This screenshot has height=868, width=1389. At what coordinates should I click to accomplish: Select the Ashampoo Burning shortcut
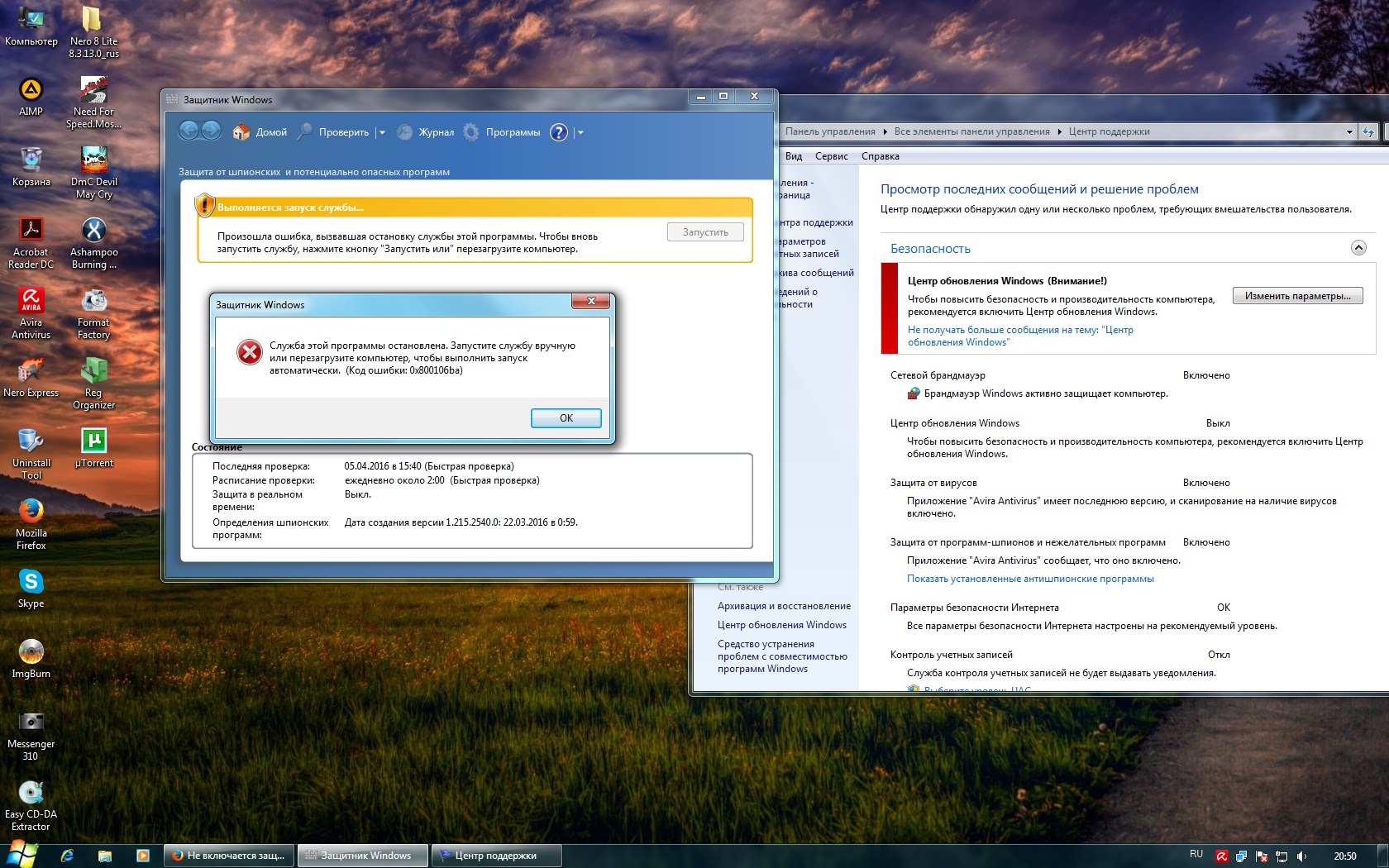coord(93,243)
